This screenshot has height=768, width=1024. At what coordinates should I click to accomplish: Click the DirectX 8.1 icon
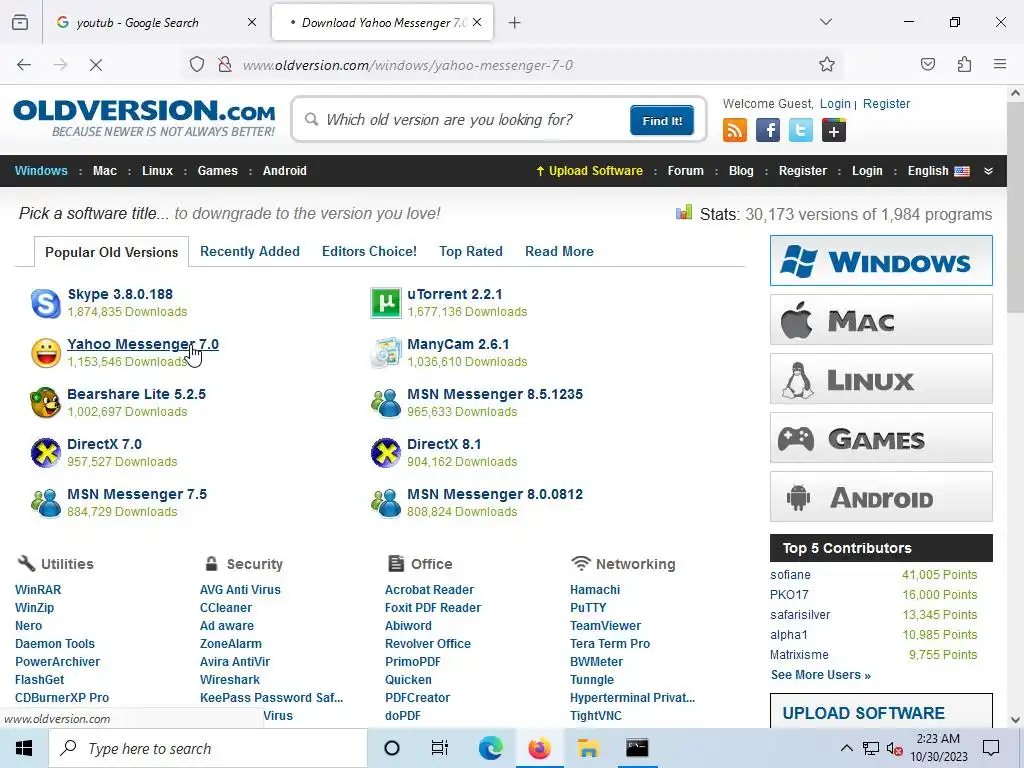[x=386, y=453]
